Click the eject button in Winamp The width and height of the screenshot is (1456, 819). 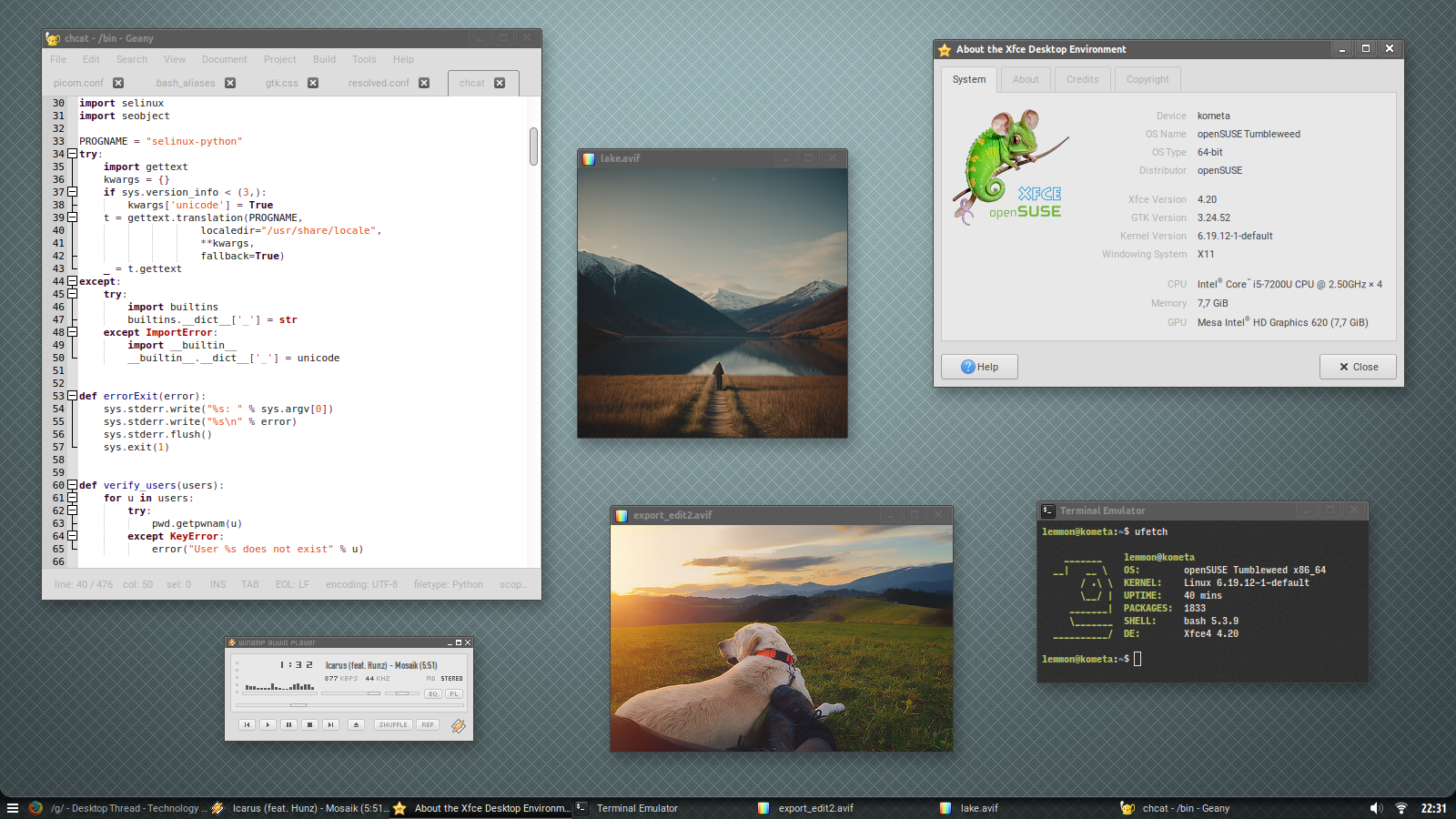pyautogui.click(x=357, y=725)
